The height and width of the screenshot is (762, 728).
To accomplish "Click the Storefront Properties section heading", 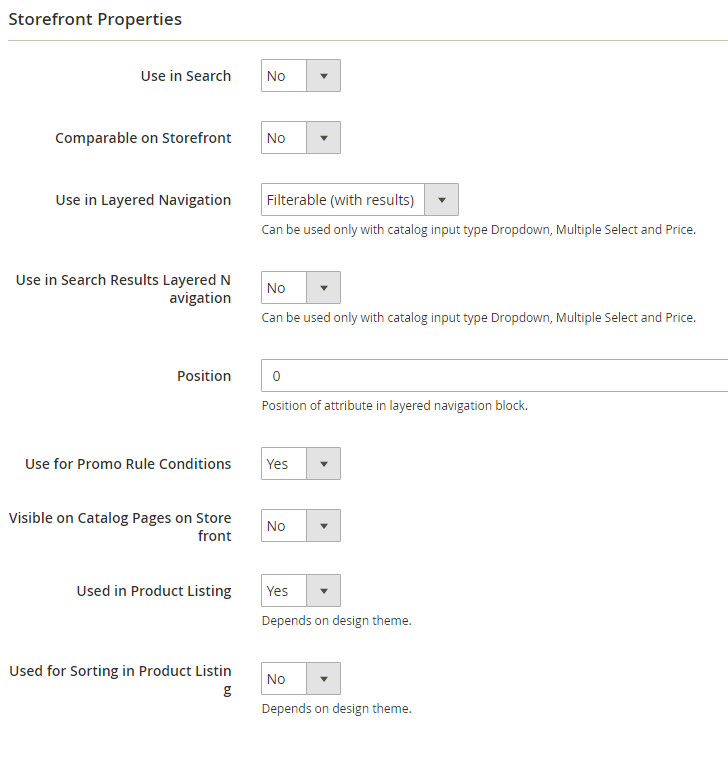I will pyautogui.click(x=95, y=19).
